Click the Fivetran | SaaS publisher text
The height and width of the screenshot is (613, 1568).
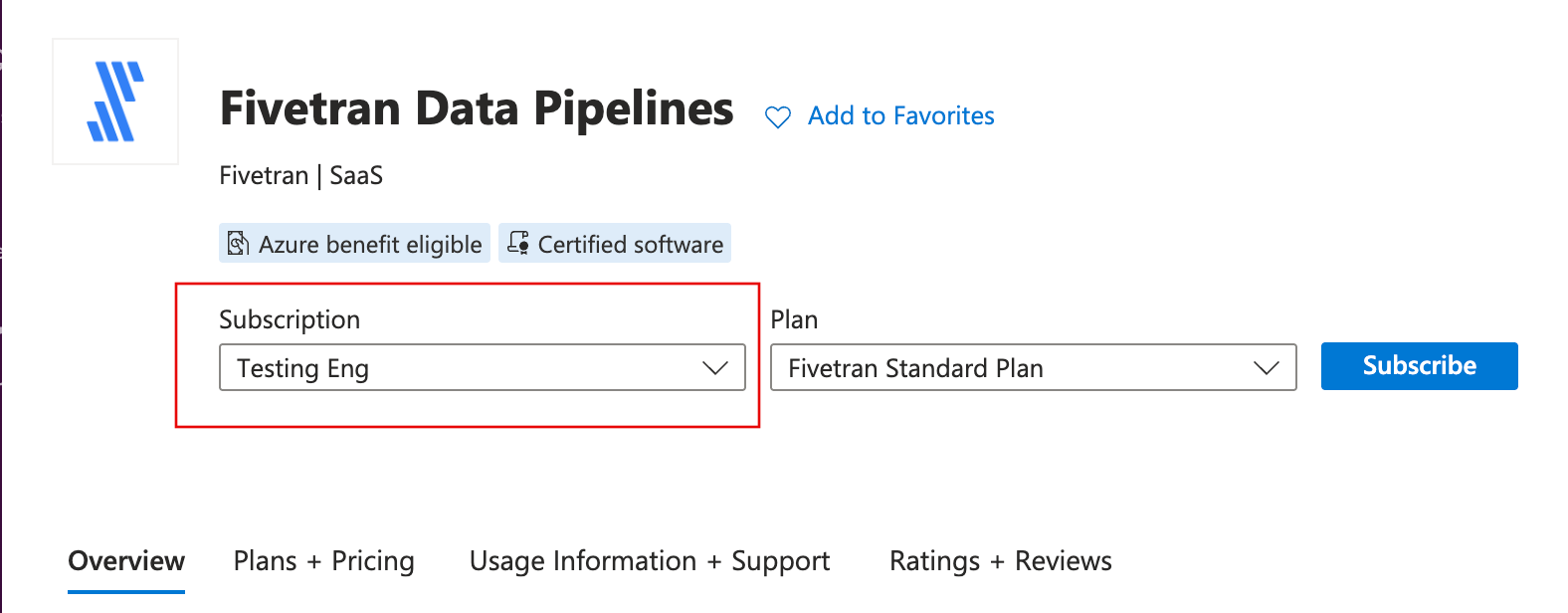[301, 176]
